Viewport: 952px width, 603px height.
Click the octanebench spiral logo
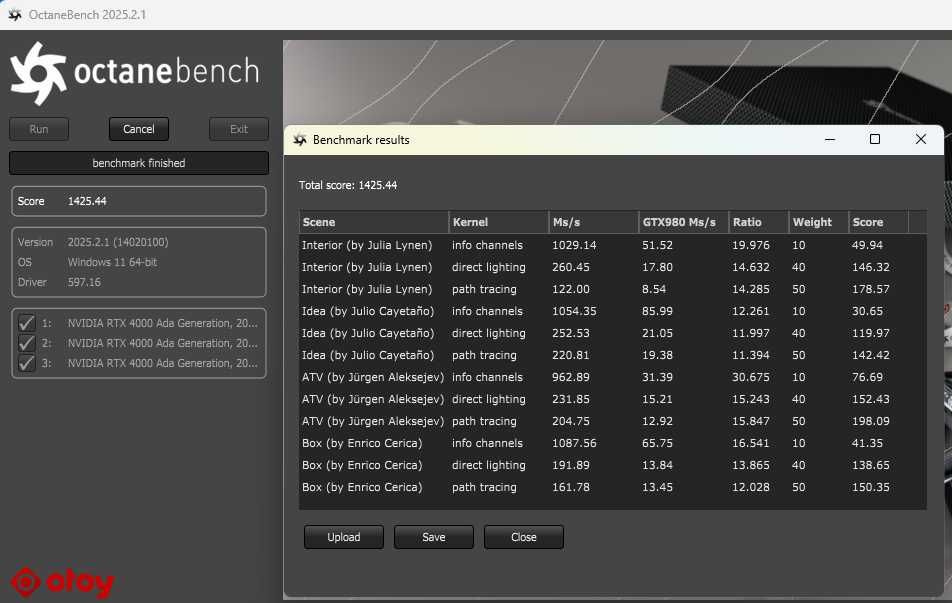pos(38,73)
